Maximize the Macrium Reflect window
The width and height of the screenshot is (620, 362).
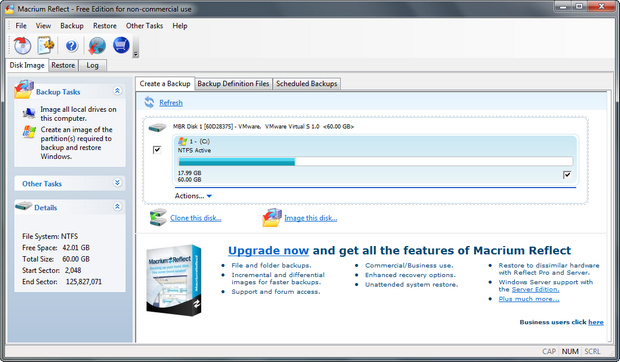[x=578, y=6]
